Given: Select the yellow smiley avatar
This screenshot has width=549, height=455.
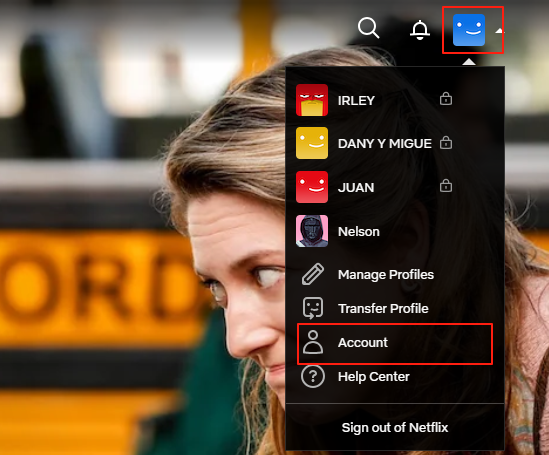Looking at the screenshot, I should [312, 143].
